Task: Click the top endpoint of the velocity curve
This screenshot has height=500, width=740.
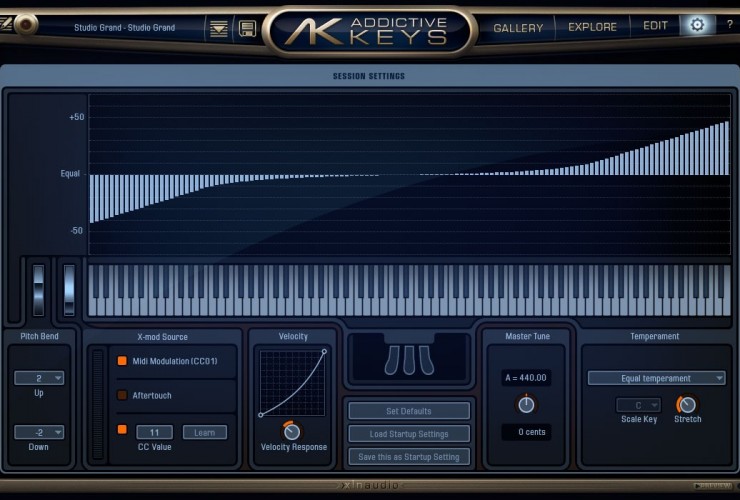Action: 324,352
